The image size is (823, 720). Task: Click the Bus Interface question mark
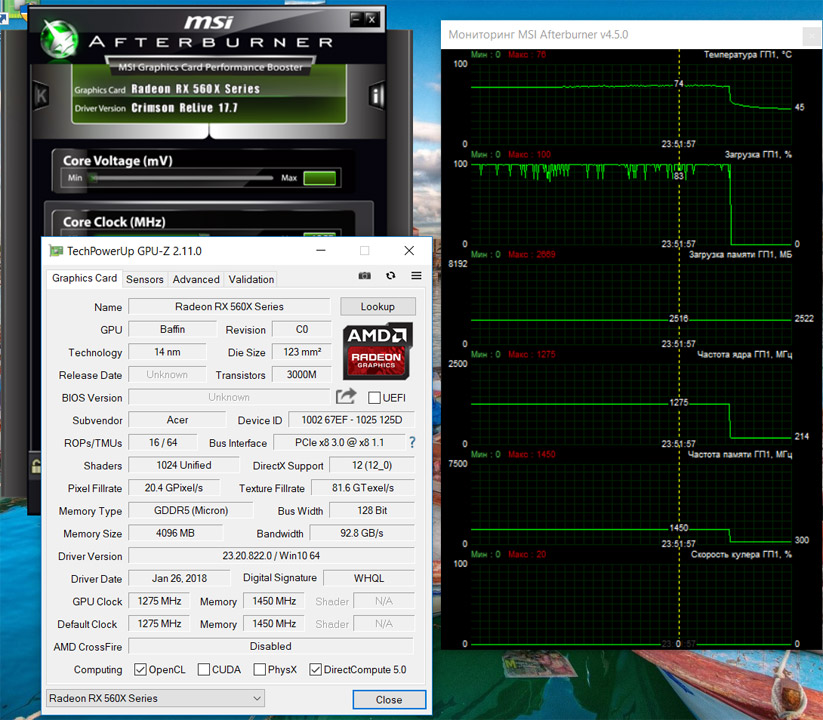click(412, 442)
